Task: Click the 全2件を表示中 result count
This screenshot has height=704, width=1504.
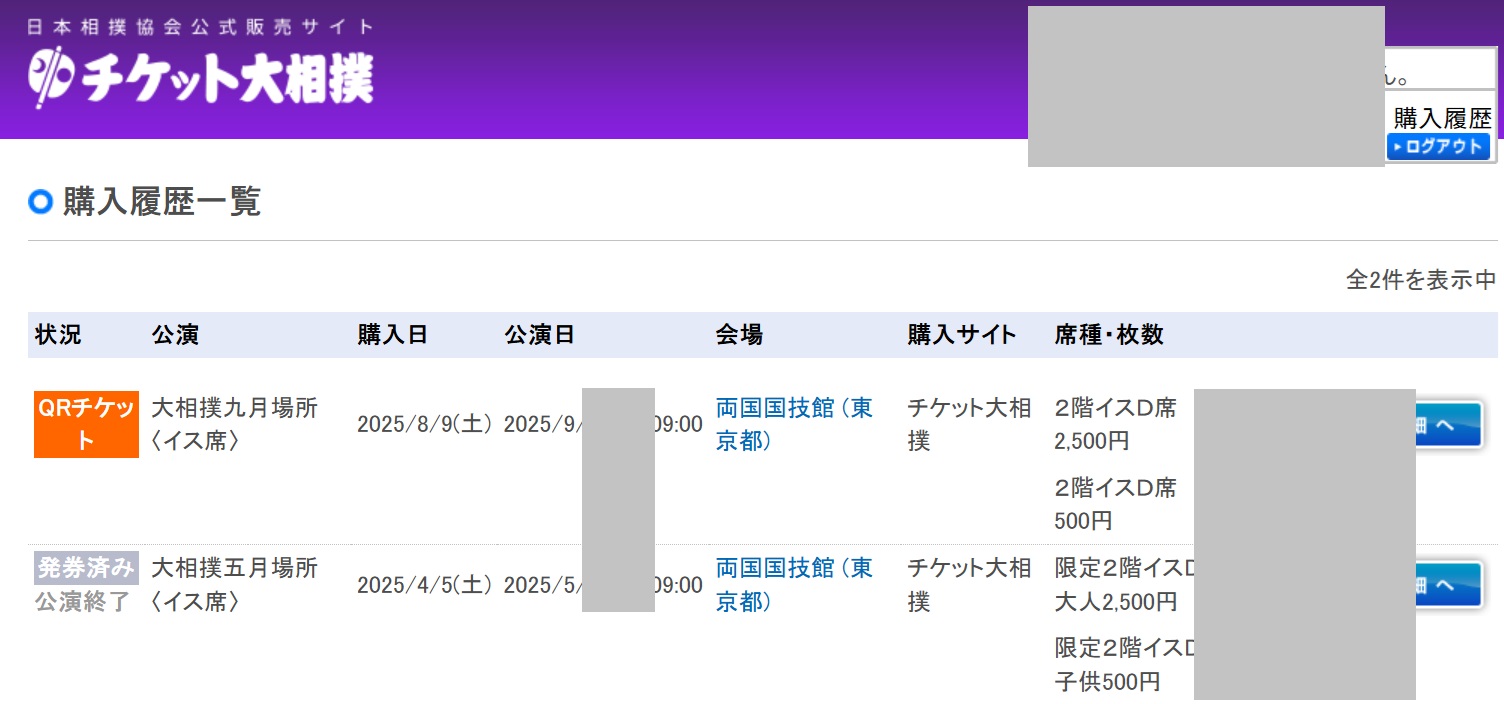Action: tap(1420, 280)
